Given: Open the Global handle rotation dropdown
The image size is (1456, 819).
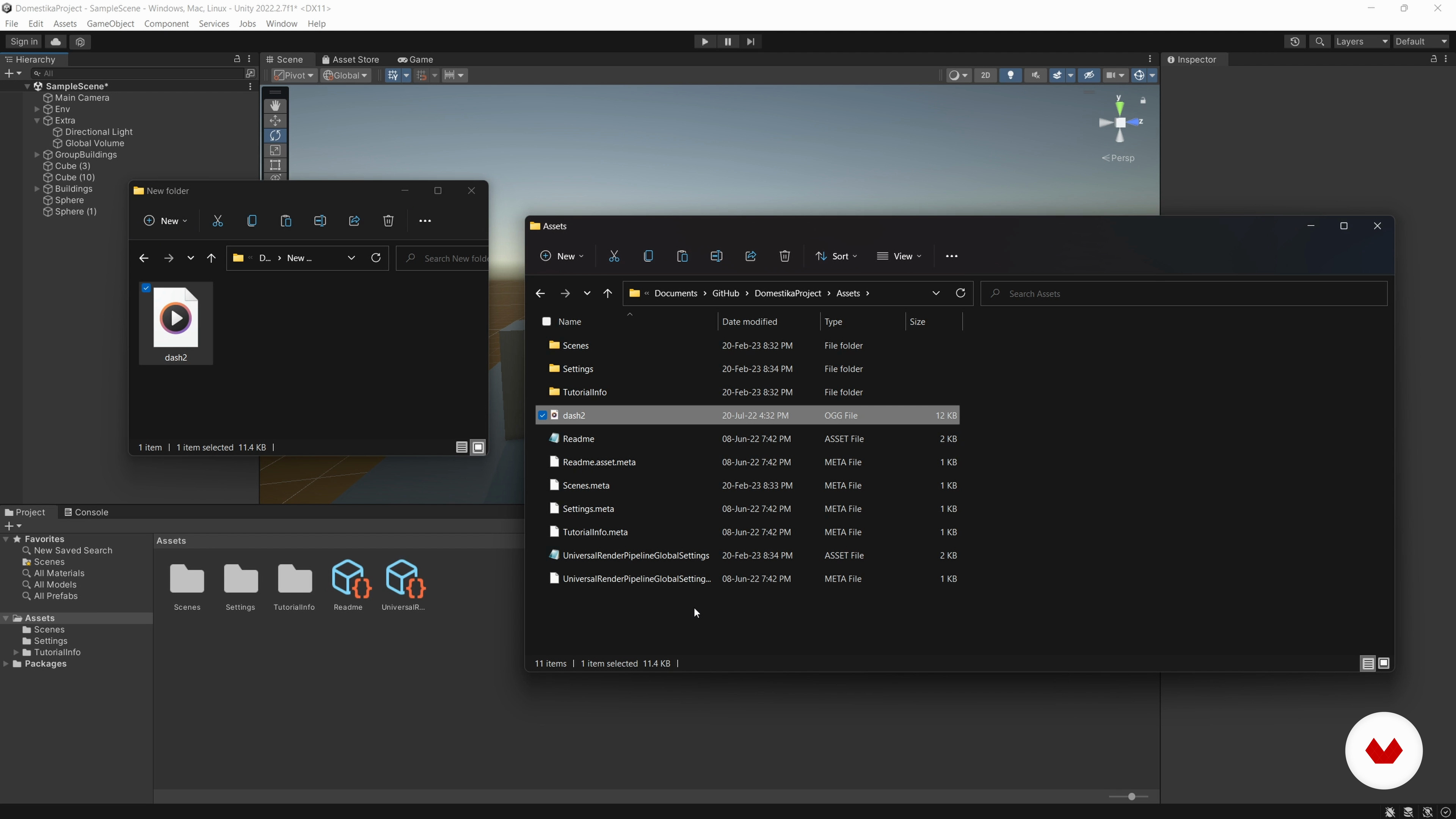Looking at the screenshot, I should [x=345, y=75].
